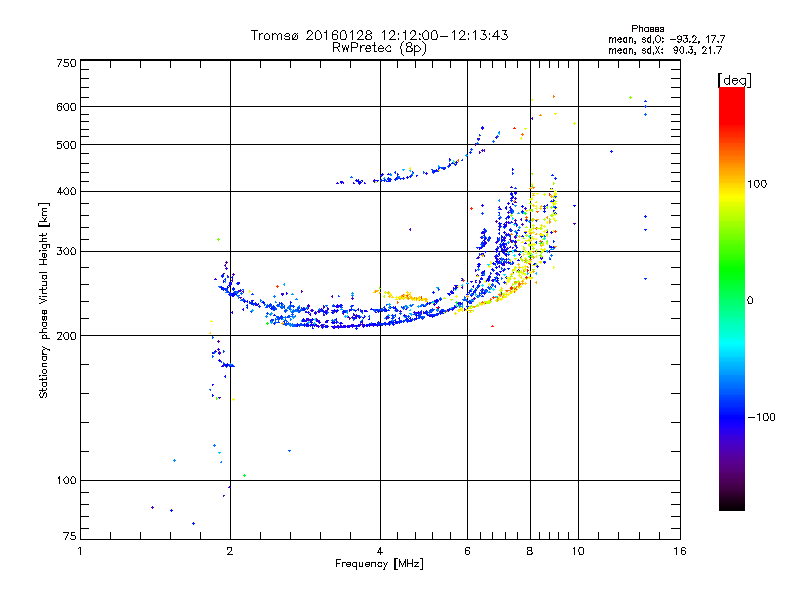The width and height of the screenshot is (800, 600).
Task: Click the colorbar label "-100"
Action: [x=761, y=417]
